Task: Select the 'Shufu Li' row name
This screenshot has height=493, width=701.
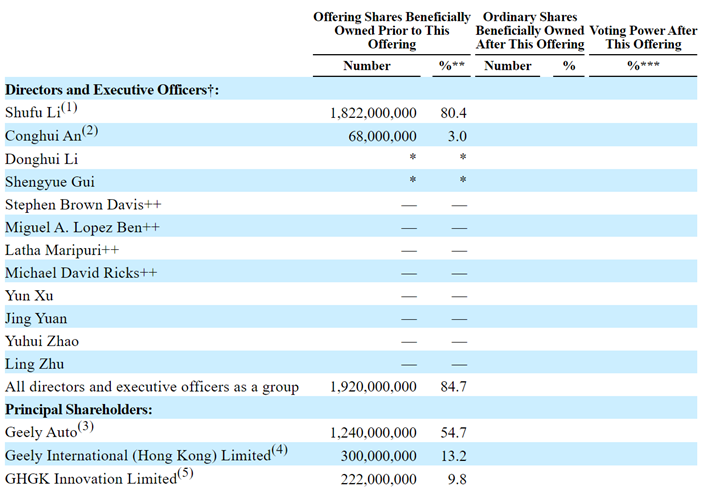Action: point(33,112)
